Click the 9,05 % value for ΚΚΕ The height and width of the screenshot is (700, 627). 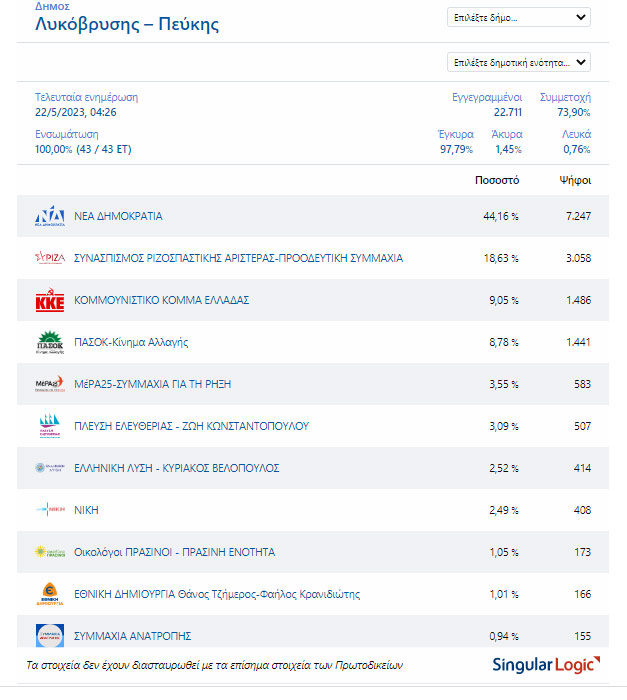click(504, 300)
